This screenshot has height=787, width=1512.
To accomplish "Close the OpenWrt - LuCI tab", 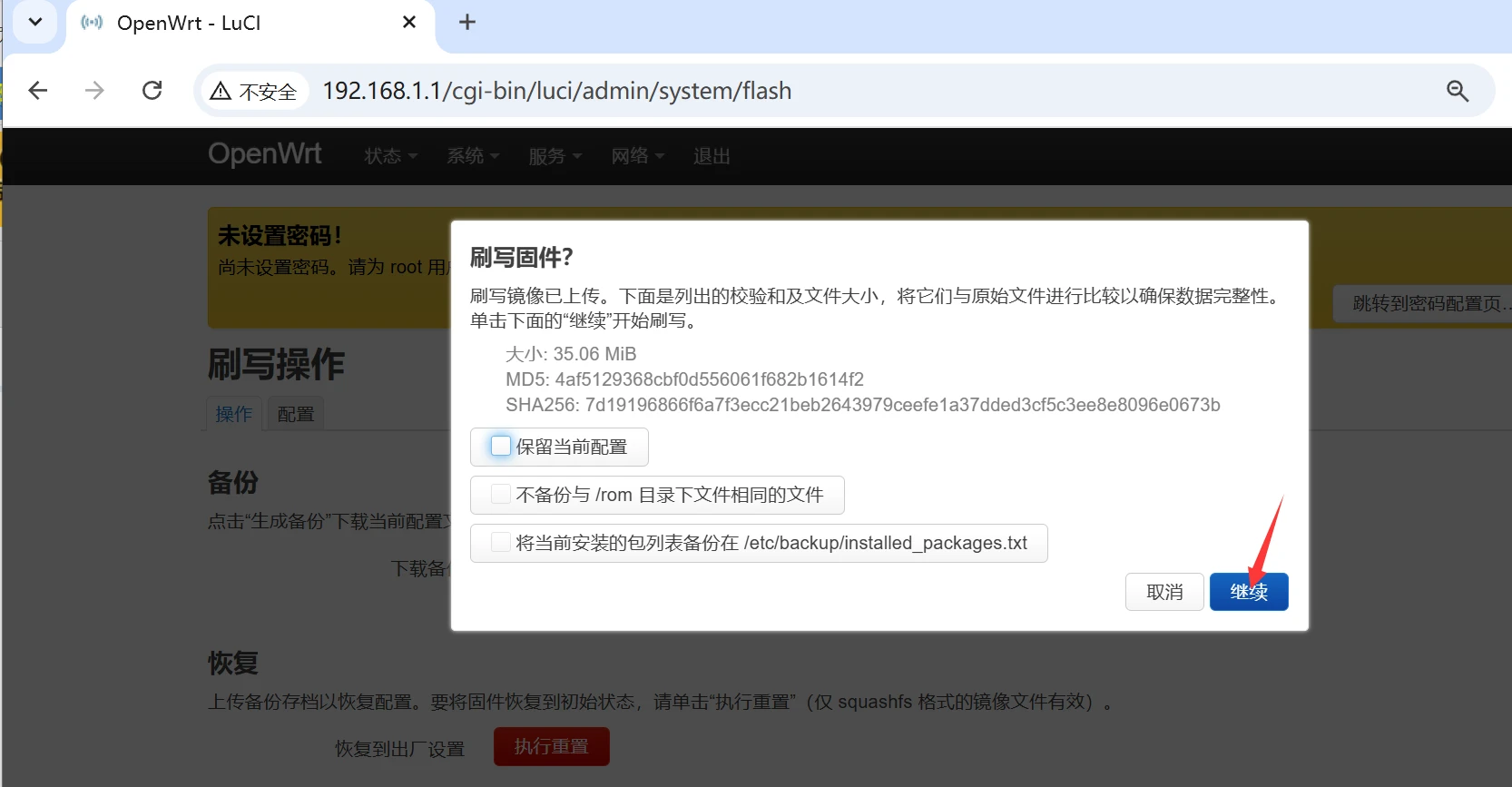I will click(x=409, y=22).
